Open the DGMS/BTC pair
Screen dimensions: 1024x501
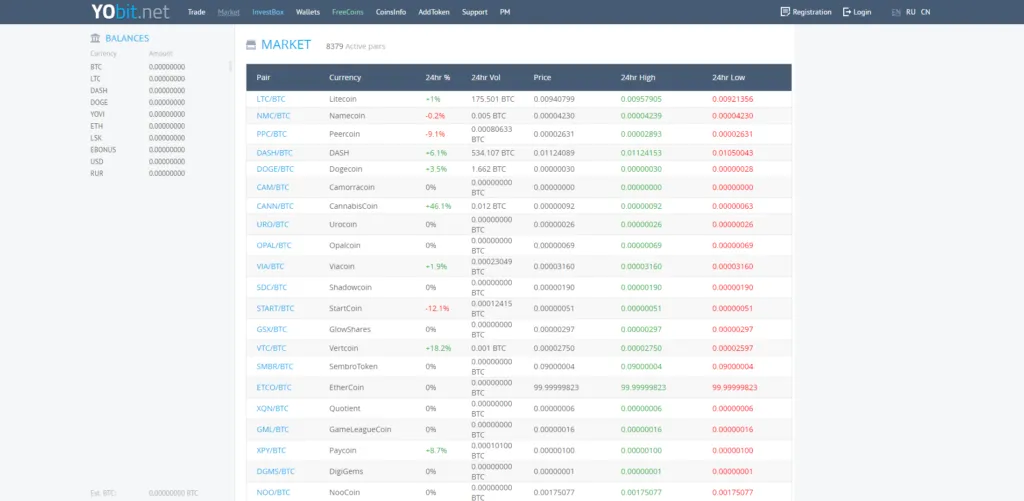(276, 471)
